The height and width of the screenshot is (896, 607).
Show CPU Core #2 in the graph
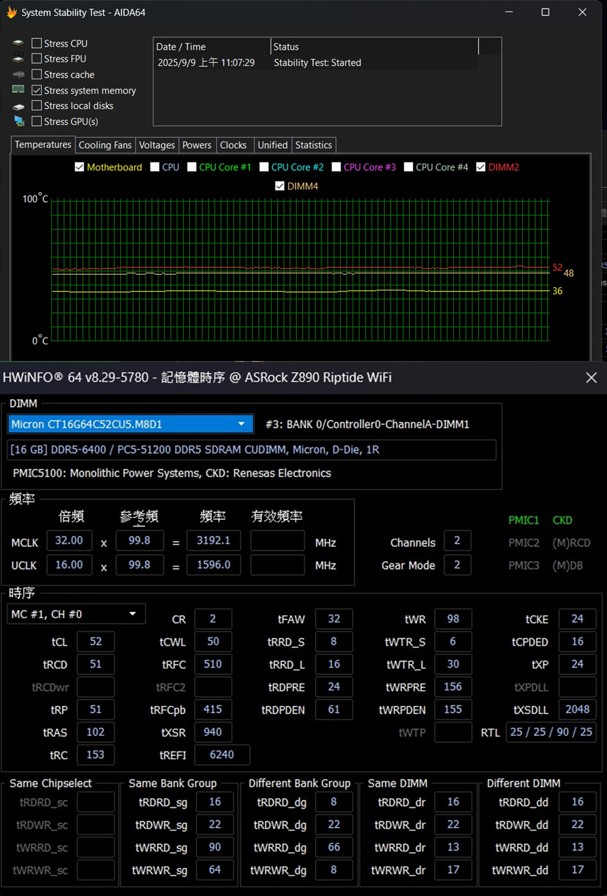click(x=264, y=167)
